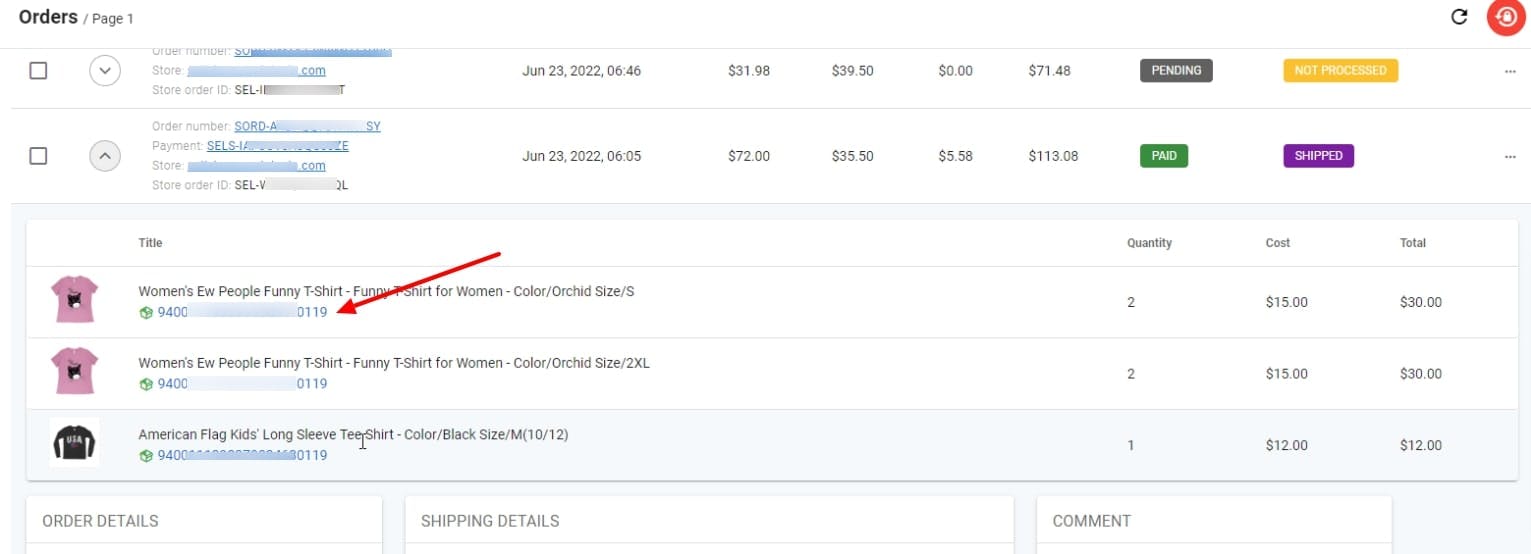
Task: Click package icon beside Orchid Size/S tracking
Action: (x=146, y=312)
